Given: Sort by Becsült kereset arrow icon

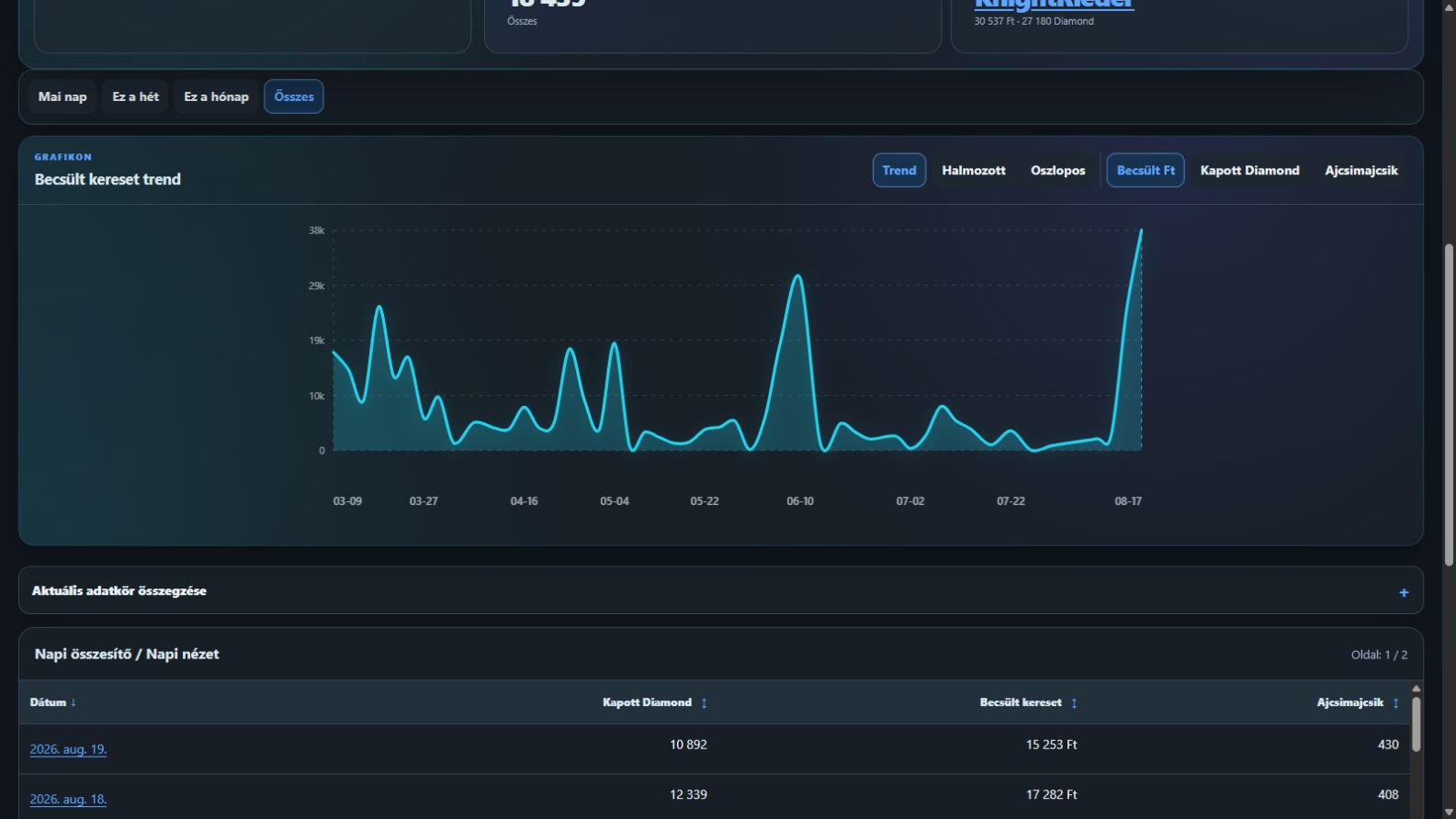Looking at the screenshot, I should coord(1074,703).
